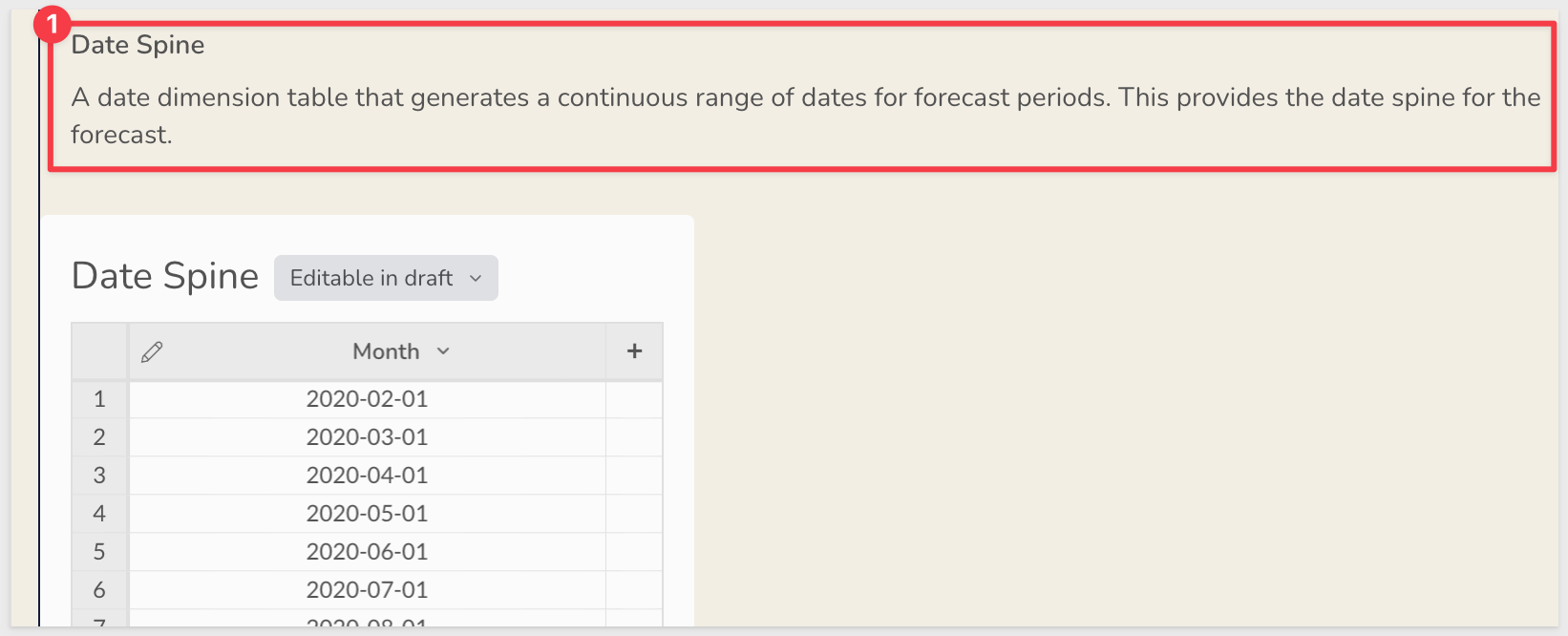Select row number 2

tap(99, 437)
